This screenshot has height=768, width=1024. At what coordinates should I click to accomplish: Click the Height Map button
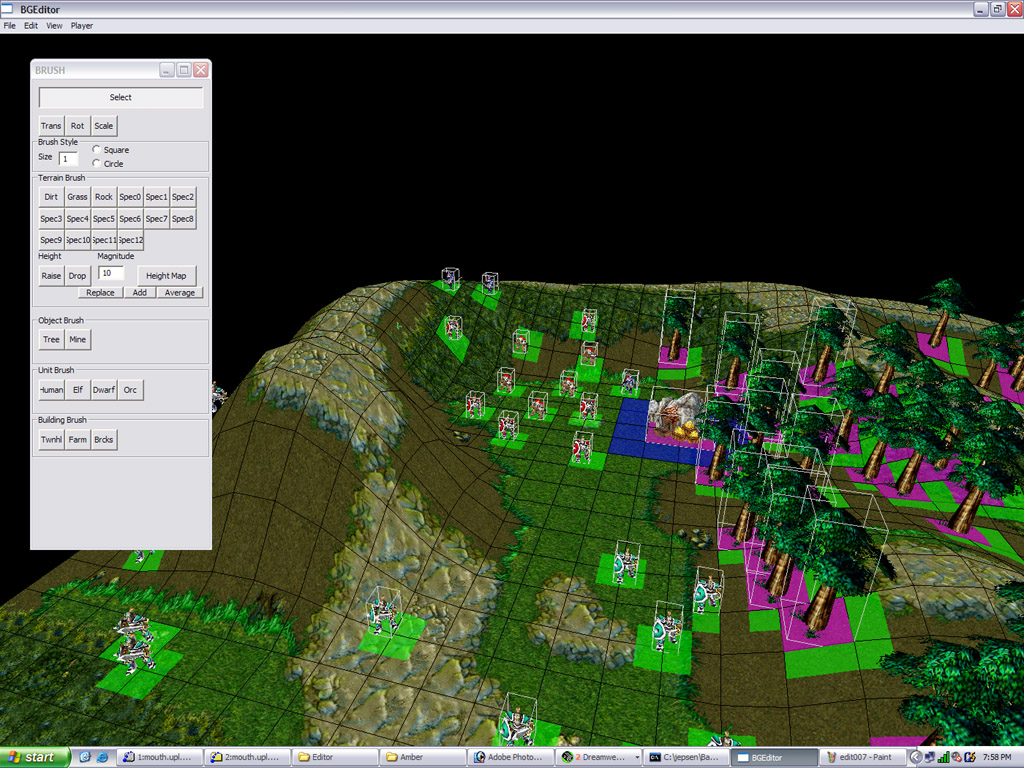coord(166,276)
